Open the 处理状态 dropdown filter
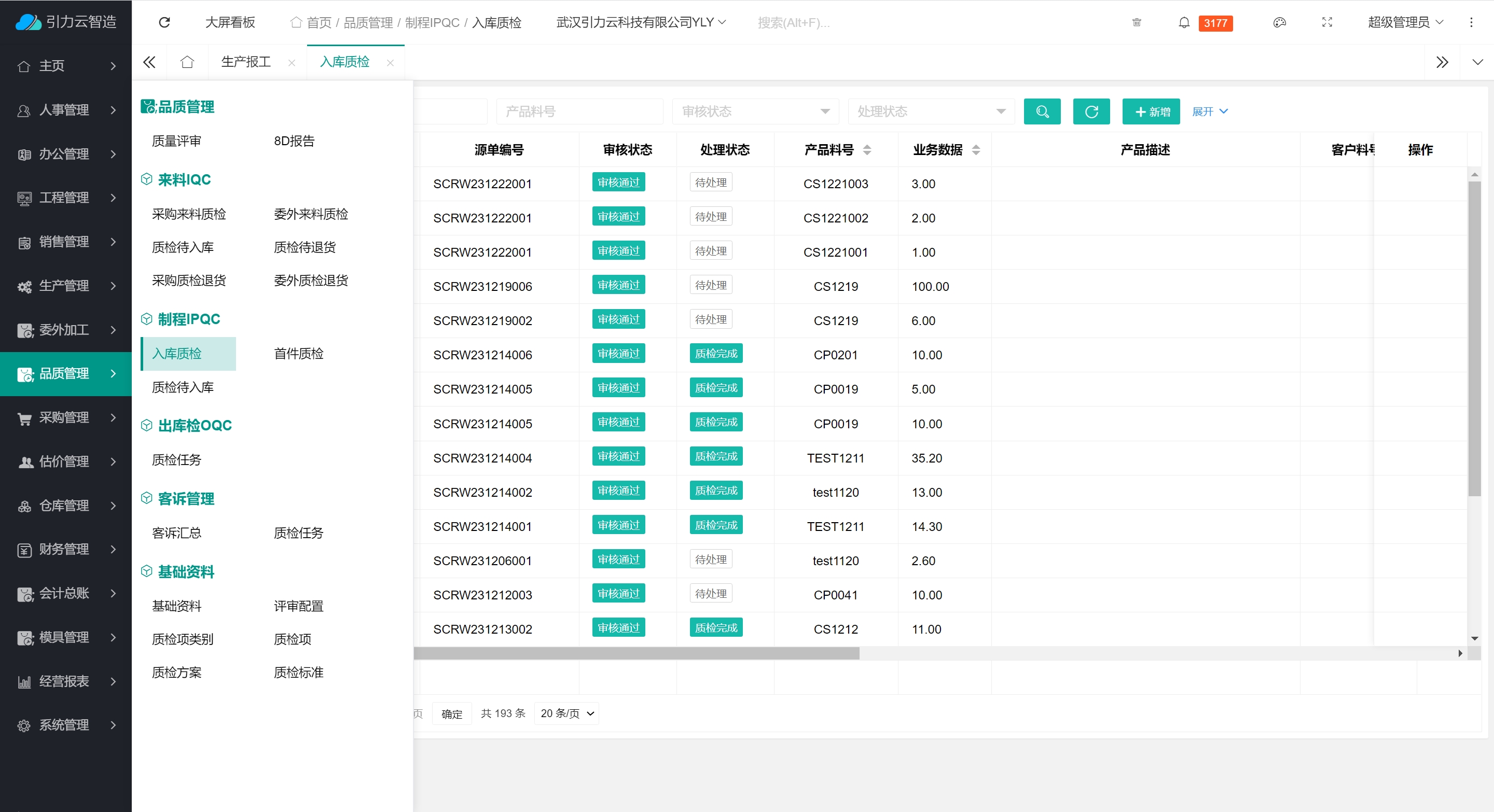1494x812 pixels. 931,111
